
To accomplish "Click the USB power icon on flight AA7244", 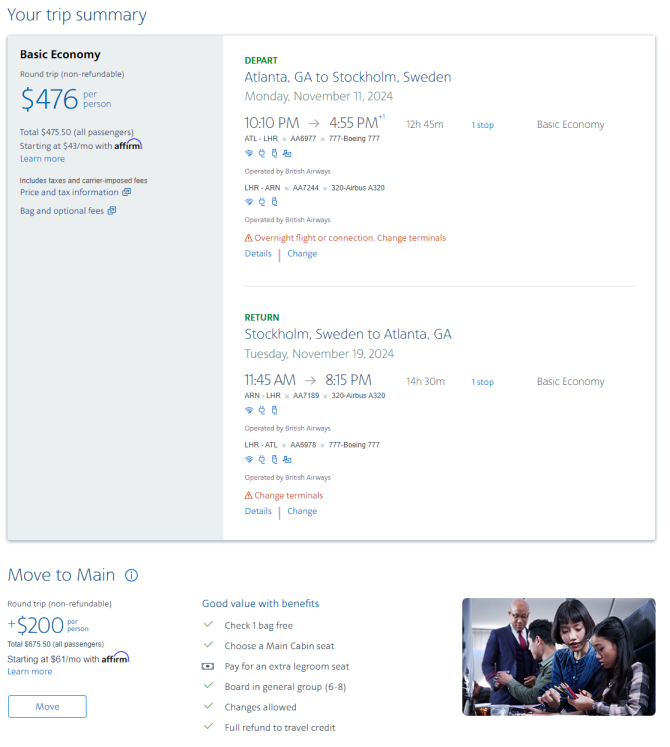I will tap(274, 202).
